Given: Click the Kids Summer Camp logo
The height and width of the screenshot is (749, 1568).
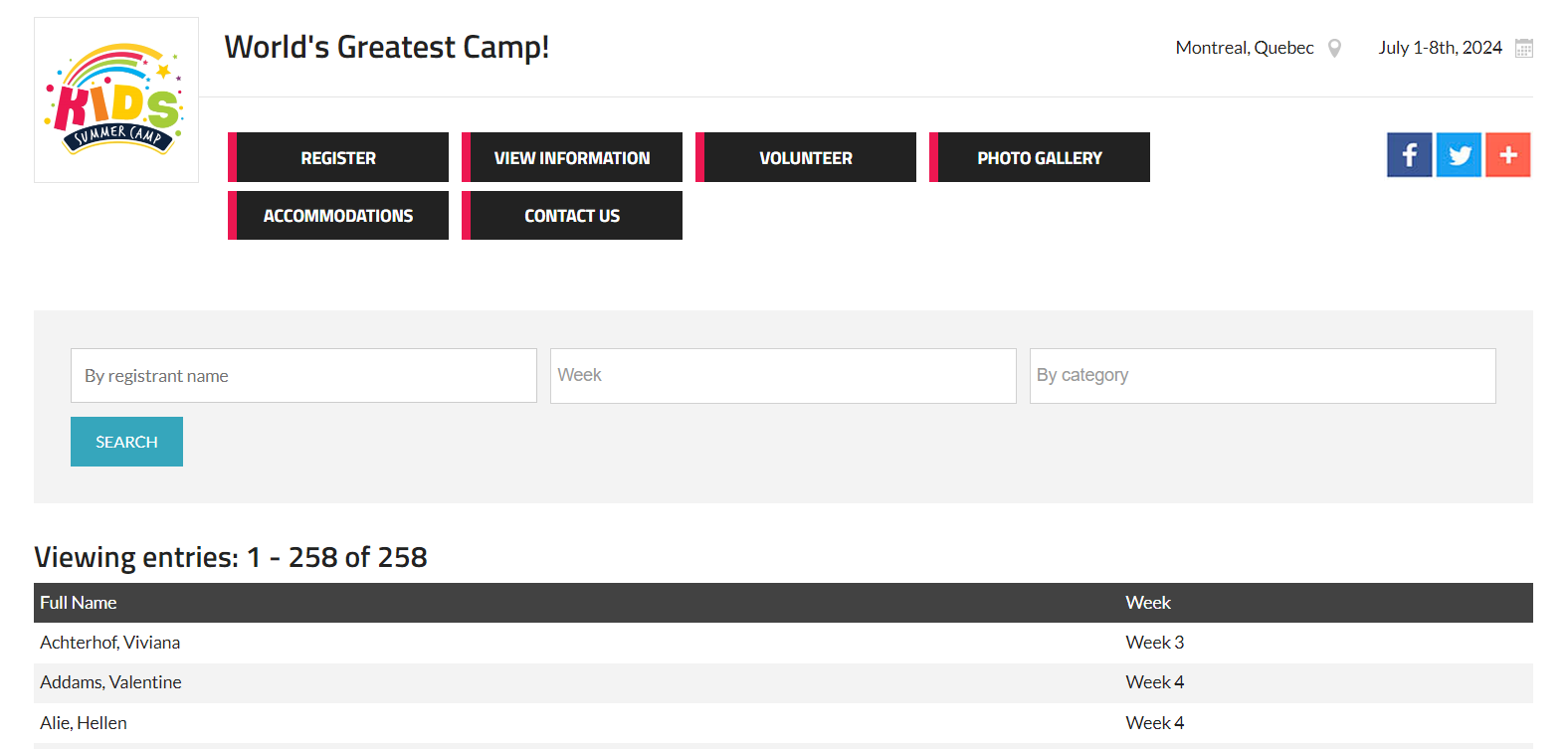Looking at the screenshot, I should click(x=116, y=99).
